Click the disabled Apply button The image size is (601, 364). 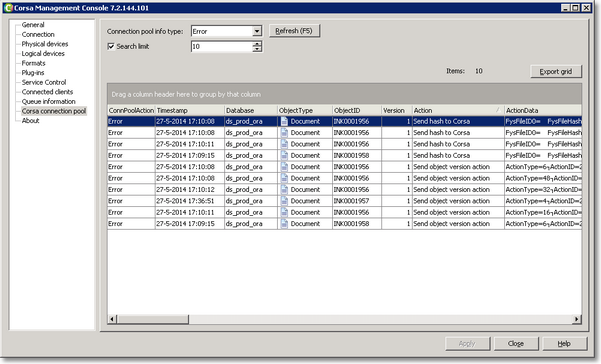tap(467, 344)
